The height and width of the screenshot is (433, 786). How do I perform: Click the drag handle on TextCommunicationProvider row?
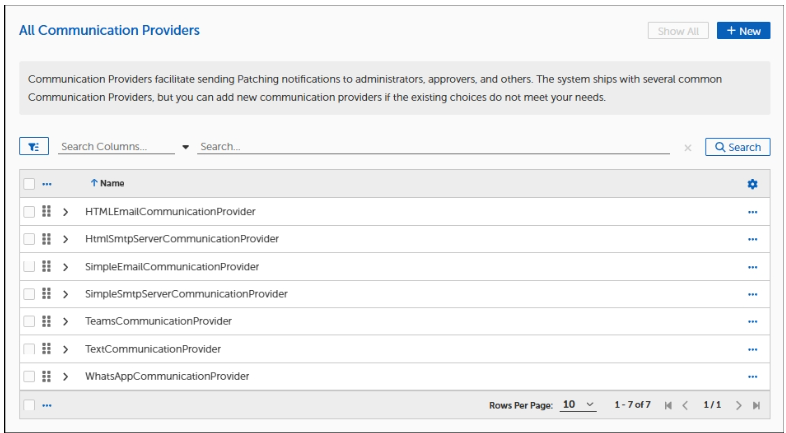click(x=47, y=349)
